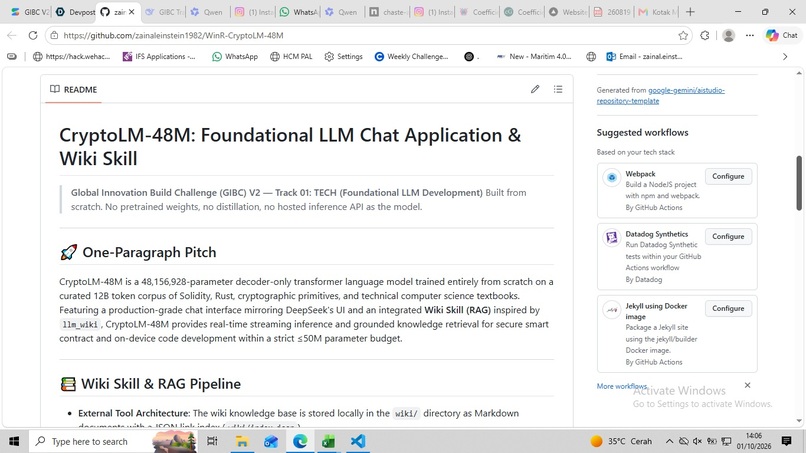Open the HCM PAL bookmark

click(x=291, y=57)
